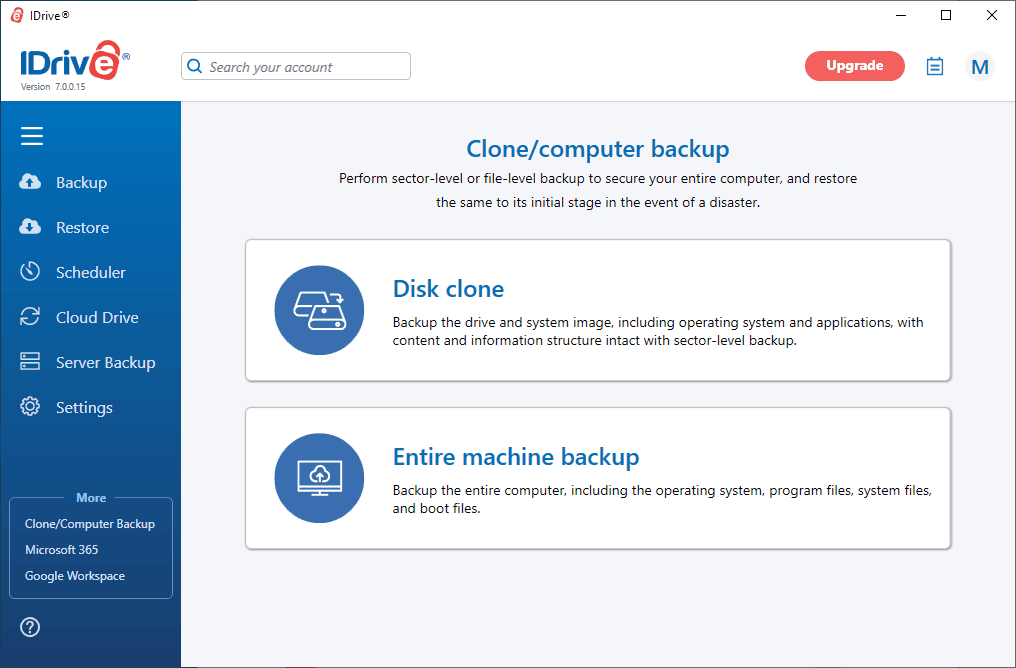
Task: Click the Scheduler clock icon
Action: point(30,271)
